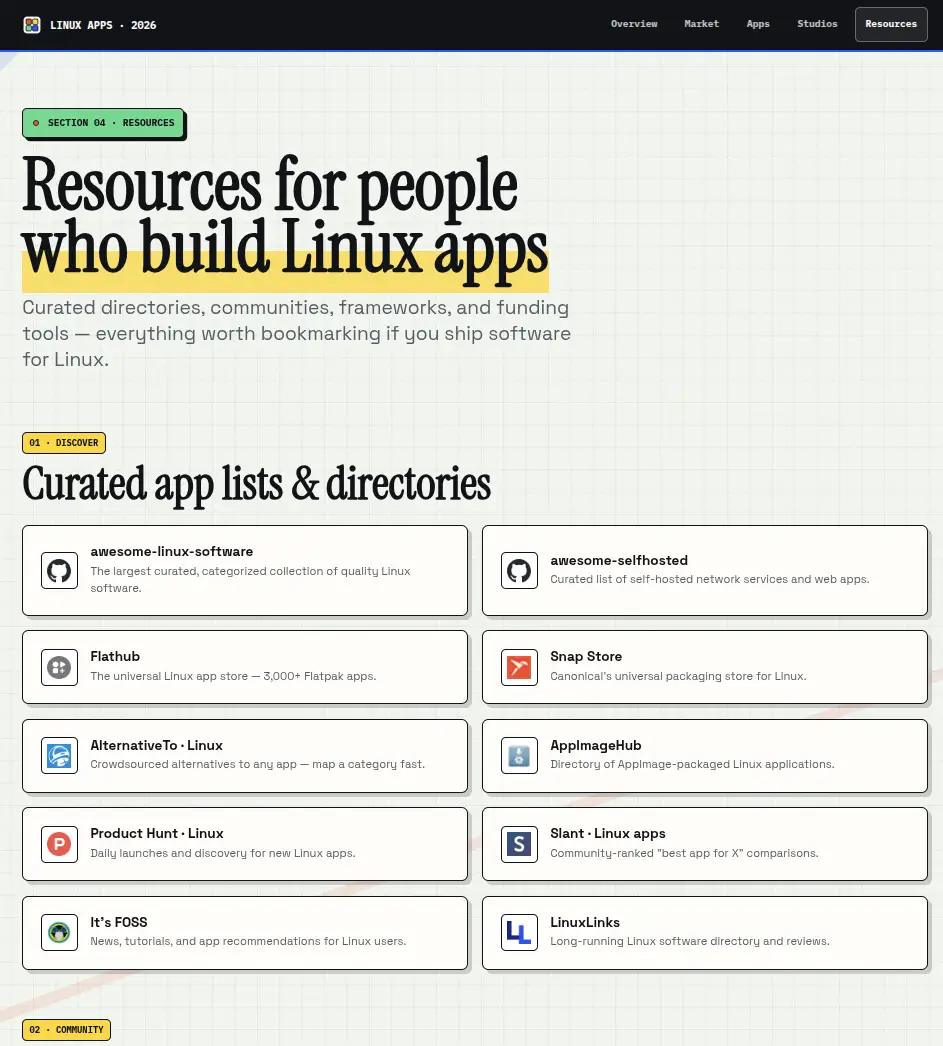Screen dimensions: 943x1046
Task: Open the LinuxLinks title link
Action: pyautogui.click(x=585, y=922)
